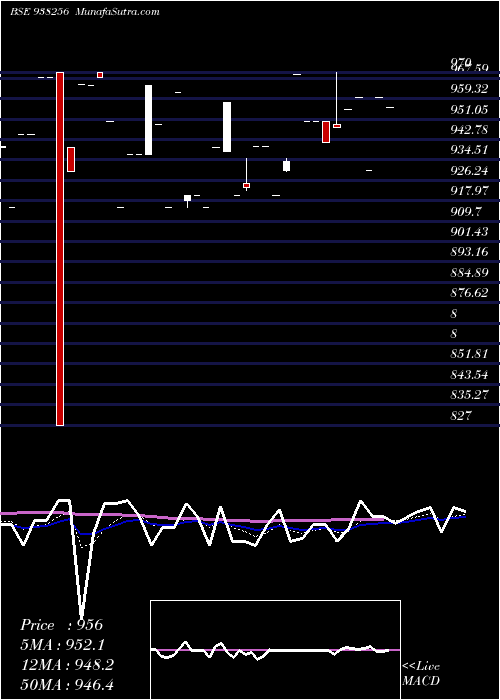Click the MunafaSutra.com watermark text
Screen dimensions: 500x700
(x=118, y=12)
